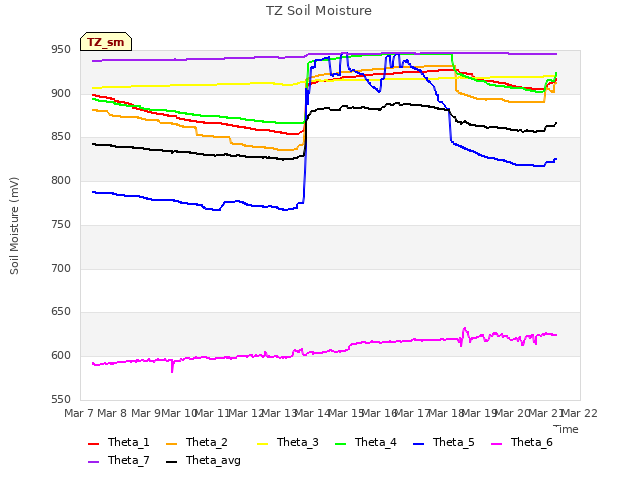
Task: Click the Theta_7 legend label
Action: [129, 460]
